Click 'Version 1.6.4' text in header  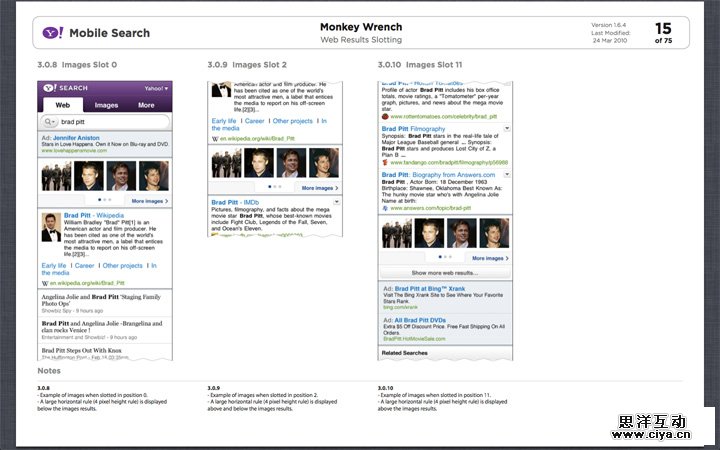click(x=608, y=25)
